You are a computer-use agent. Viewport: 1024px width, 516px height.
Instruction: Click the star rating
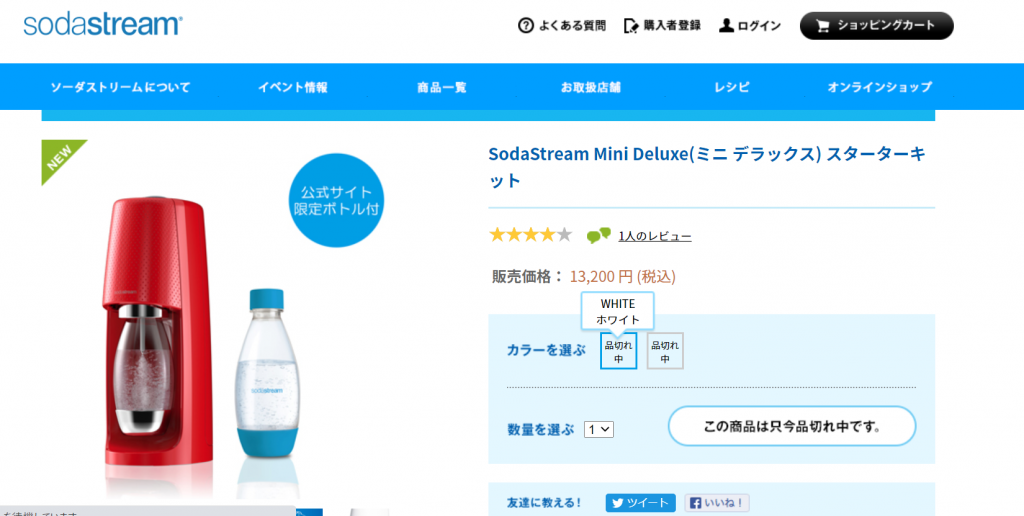(530, 235)
